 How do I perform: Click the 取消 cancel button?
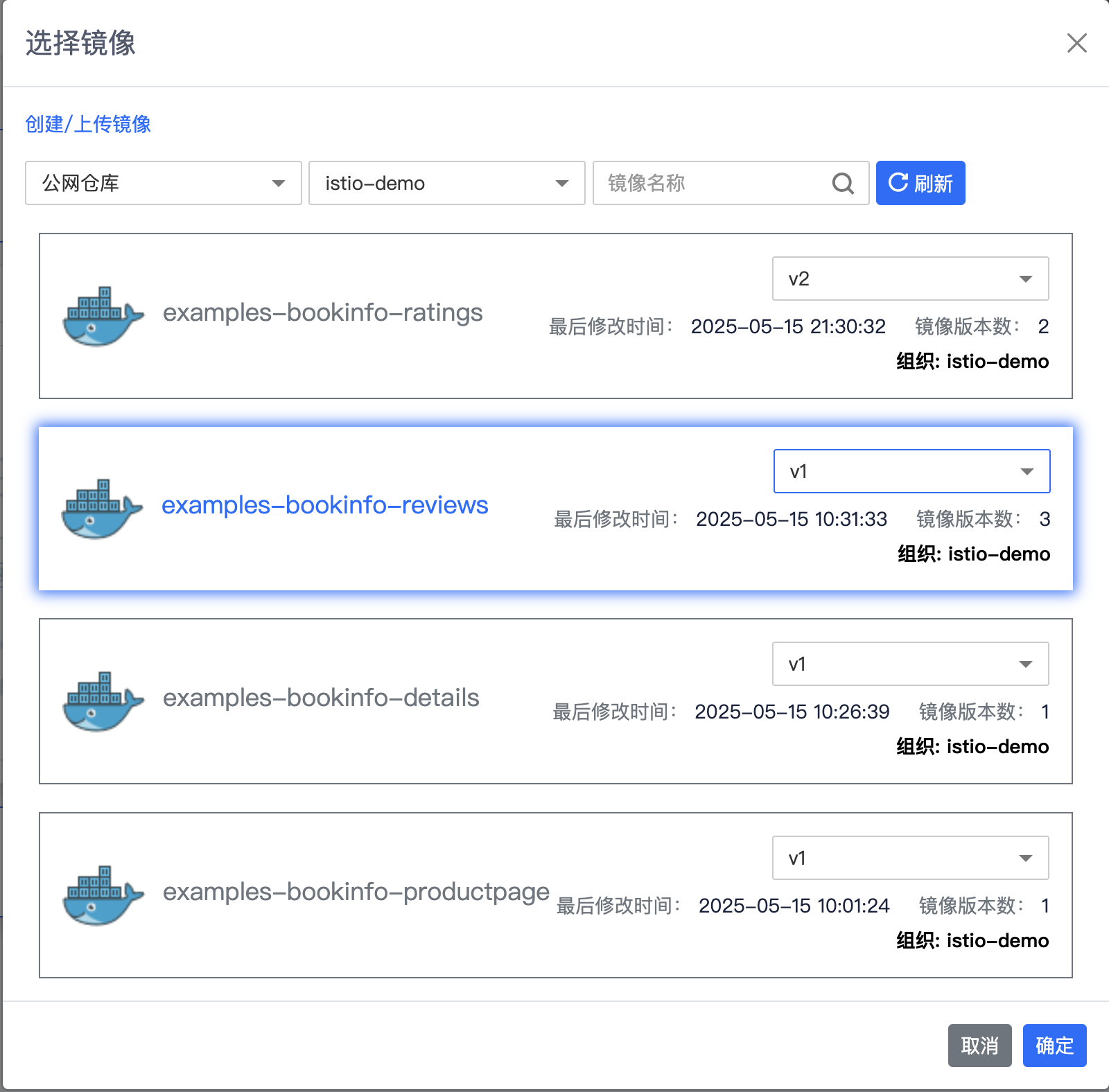pos(979,1046)
